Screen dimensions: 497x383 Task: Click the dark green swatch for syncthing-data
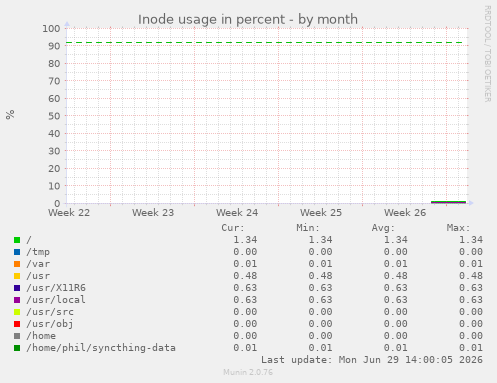(17, 348)
